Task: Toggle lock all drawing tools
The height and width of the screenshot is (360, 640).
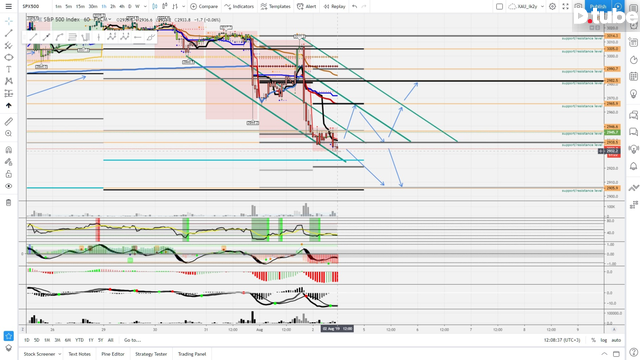Action: pos(9,174)
